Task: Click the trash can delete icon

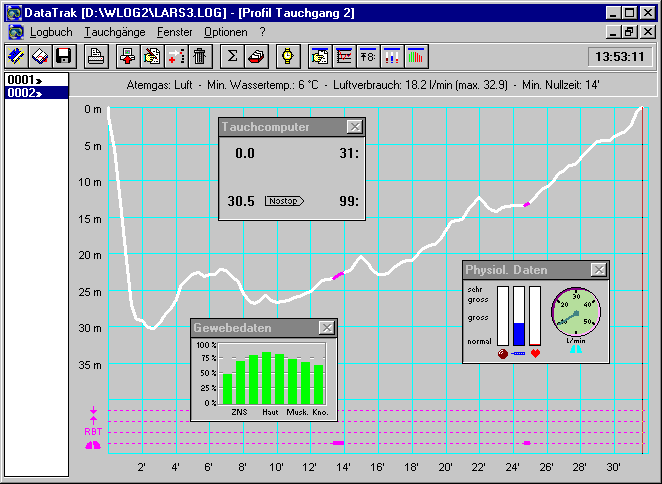Action: click(x=200, y=56)
